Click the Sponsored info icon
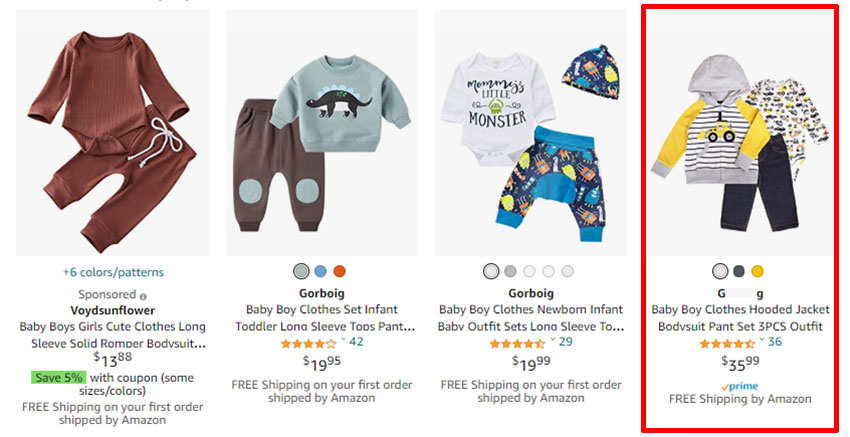Viewport: 850px width, 437px height. click(143, 296)
